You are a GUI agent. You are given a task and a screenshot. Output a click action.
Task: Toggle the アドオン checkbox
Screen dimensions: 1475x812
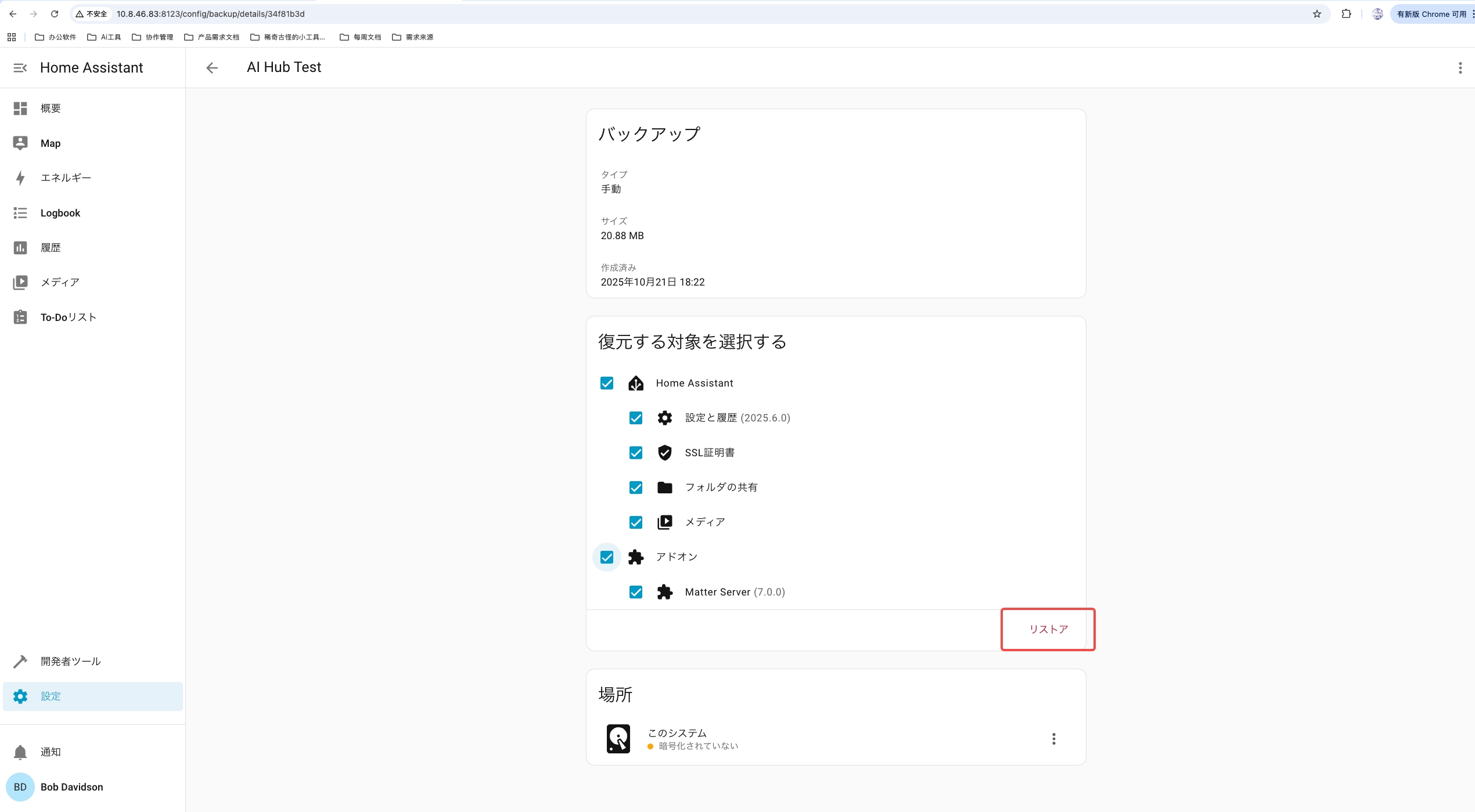click(607, 557)
